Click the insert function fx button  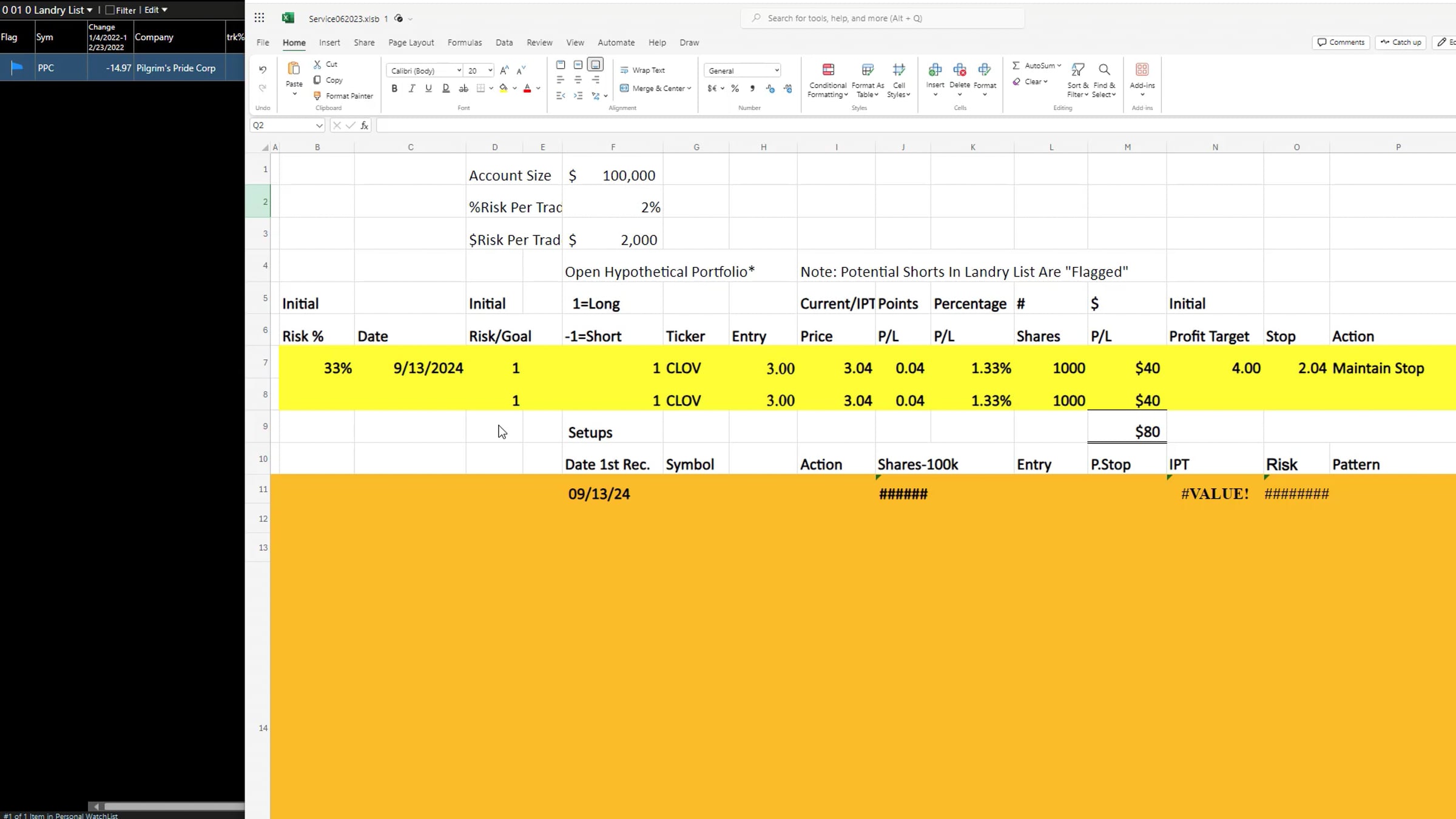pos(364,126)
